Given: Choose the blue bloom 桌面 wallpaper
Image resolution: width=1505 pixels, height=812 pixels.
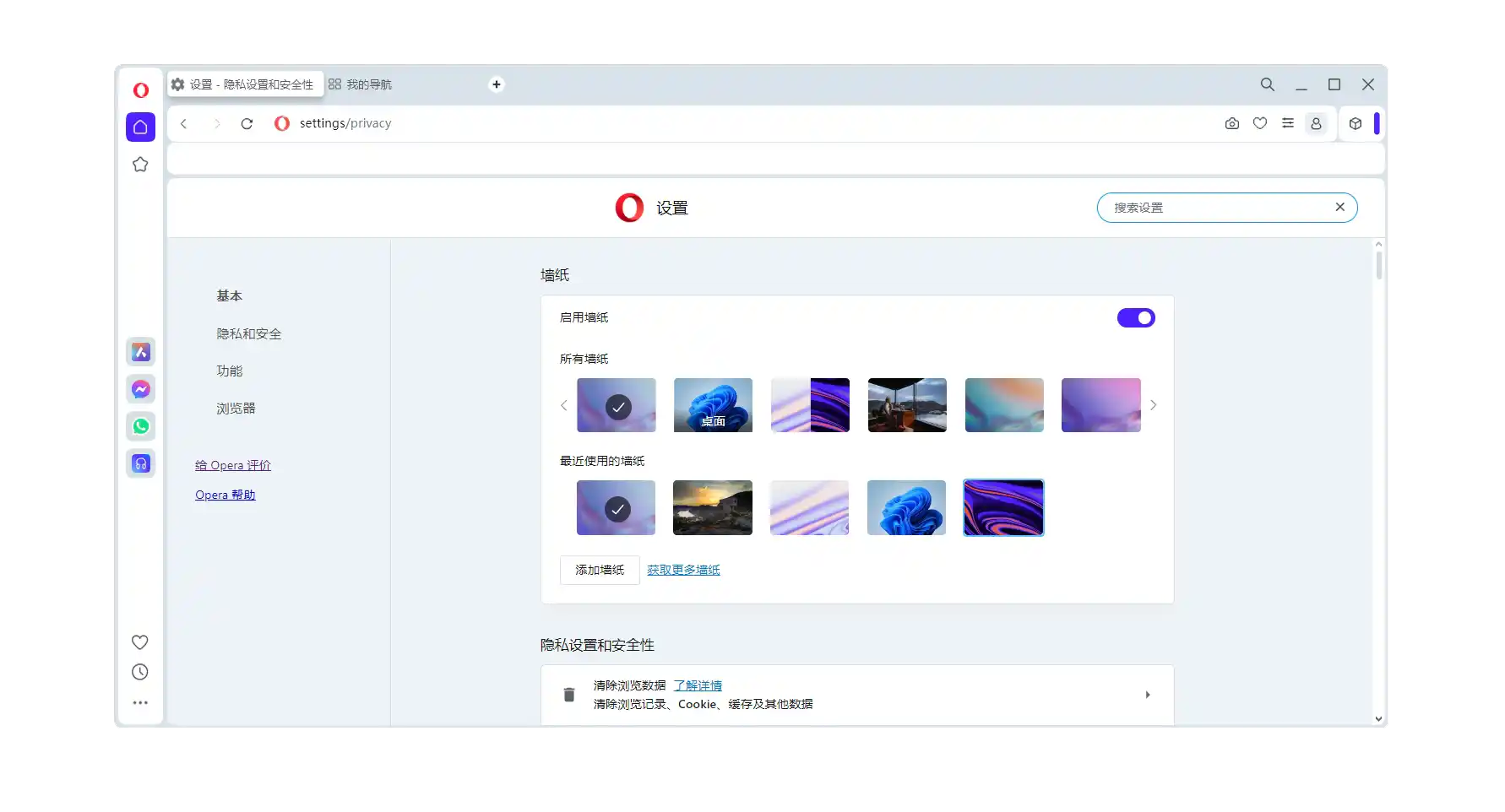Looking at the screenshot, I should pos(713,405).
